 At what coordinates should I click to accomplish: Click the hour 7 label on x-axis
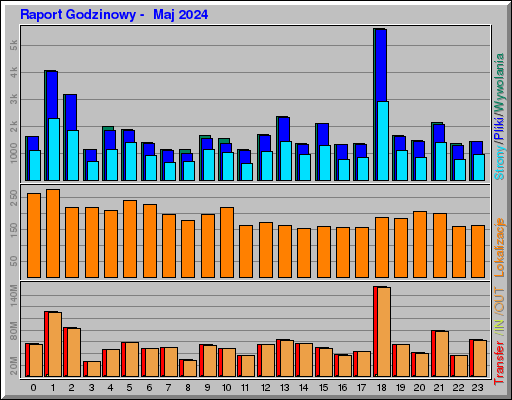pyautogui.click(x=168, y=388)
